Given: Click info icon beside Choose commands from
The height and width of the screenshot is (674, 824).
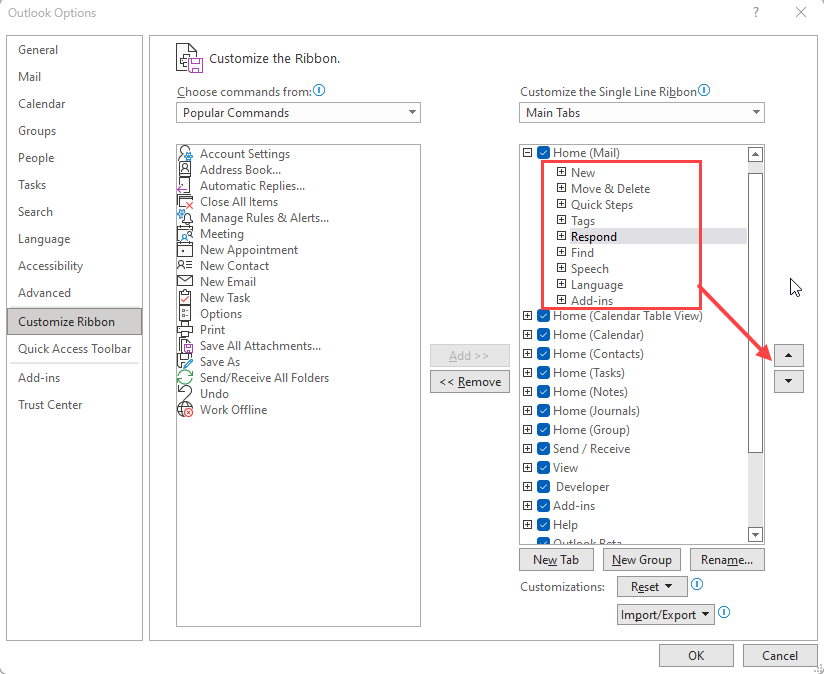Looking at the screenshot, I should click(319, 90).
